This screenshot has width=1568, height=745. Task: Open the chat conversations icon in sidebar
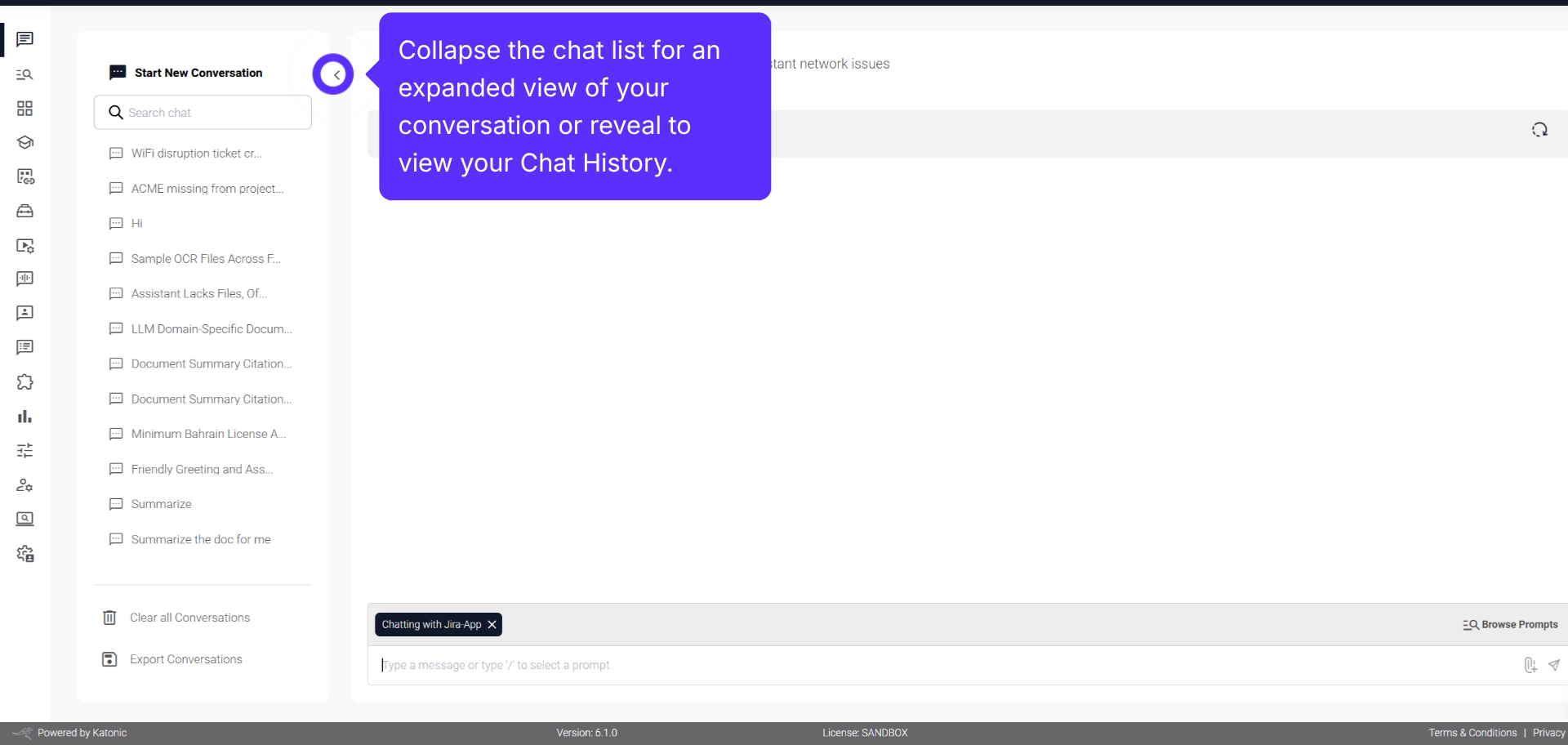pos(24,39)
